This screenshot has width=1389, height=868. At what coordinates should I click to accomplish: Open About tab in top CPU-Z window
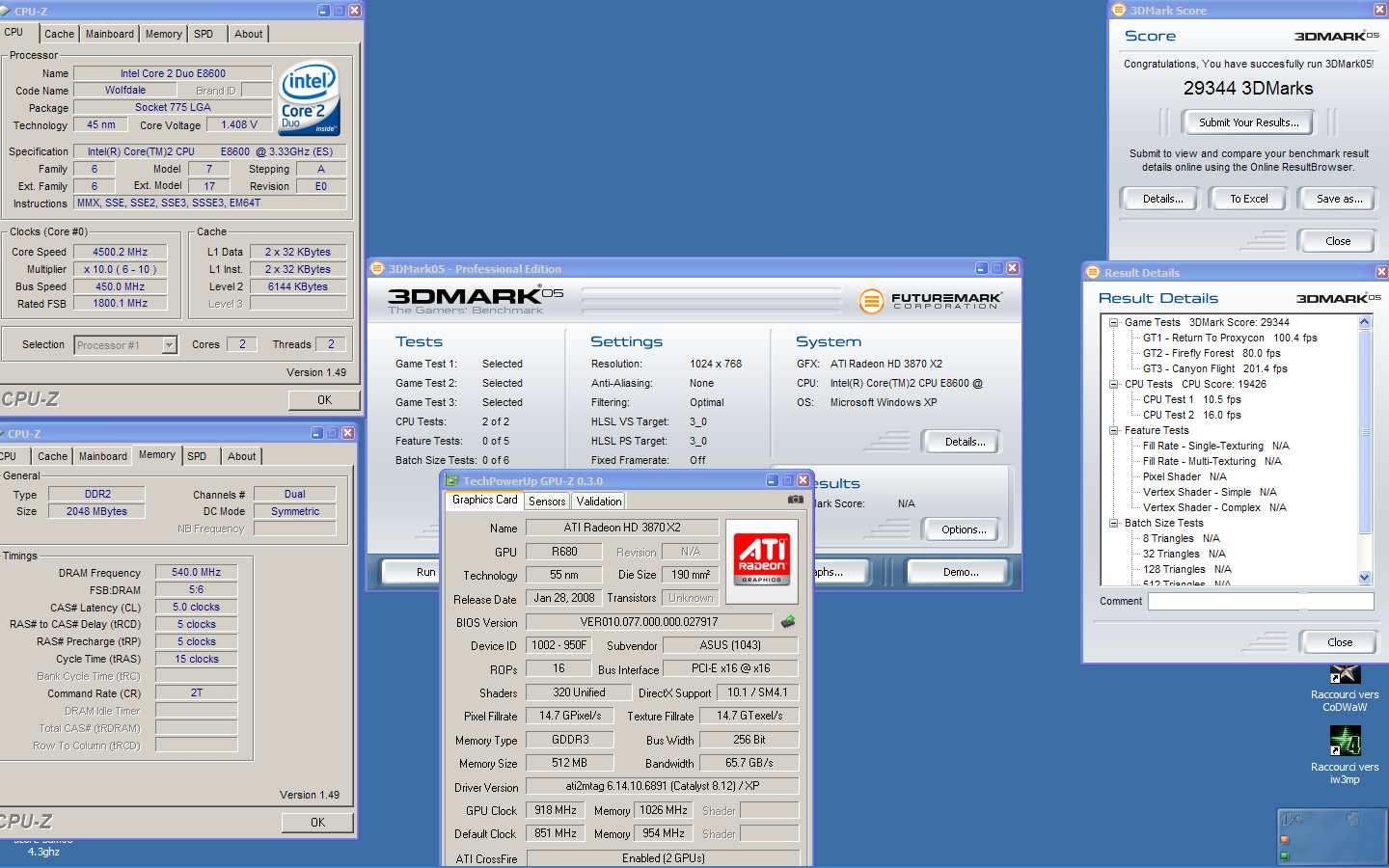(x=248, y=34)
